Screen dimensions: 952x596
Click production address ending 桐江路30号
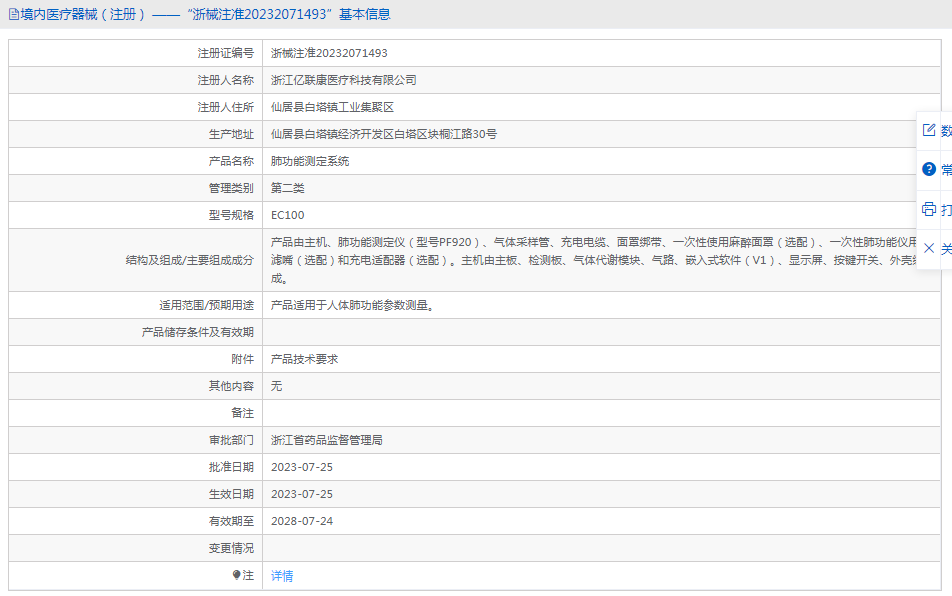[384, 134]
